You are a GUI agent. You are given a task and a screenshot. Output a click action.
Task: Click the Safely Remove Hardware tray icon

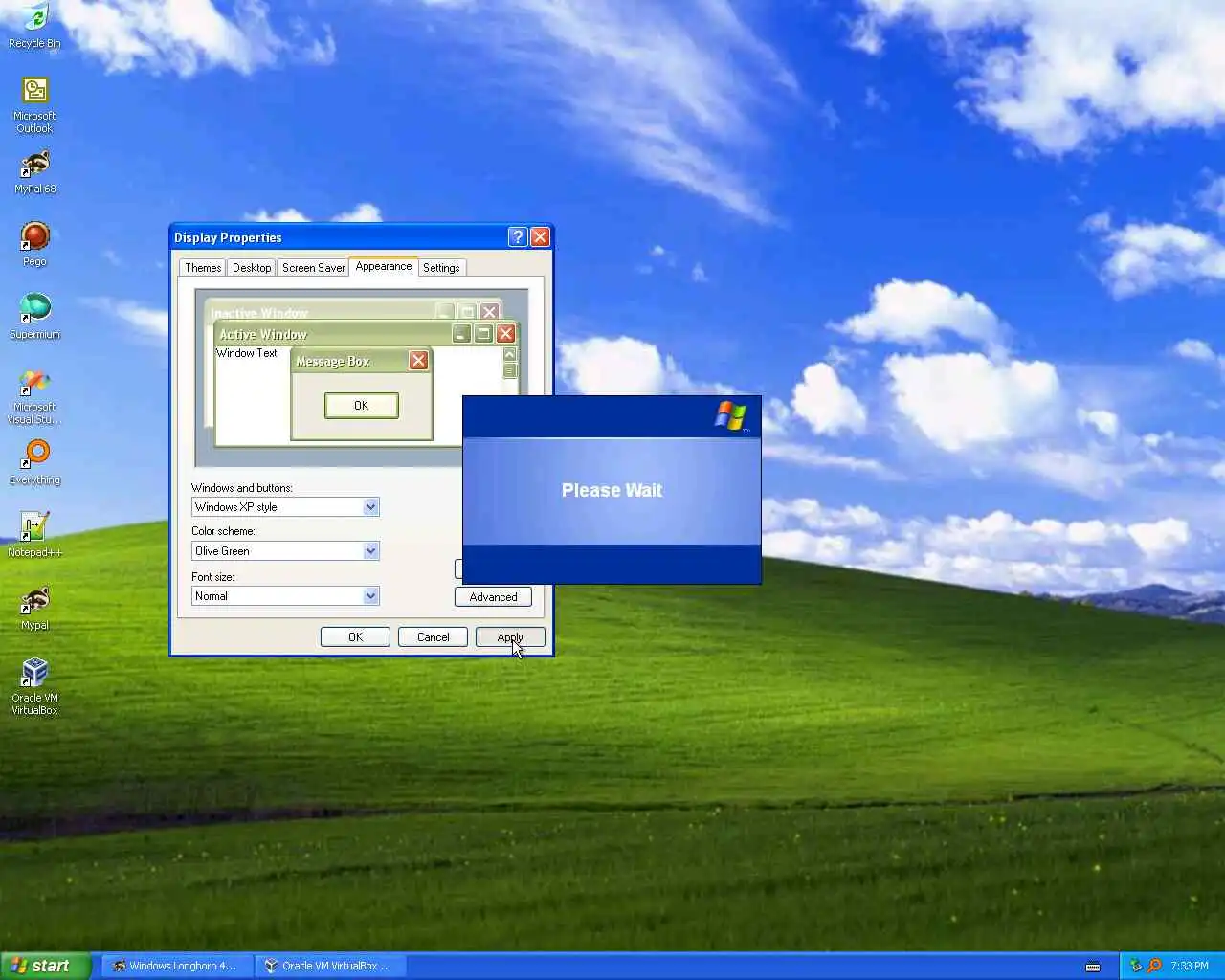(x=1136, y=966)
